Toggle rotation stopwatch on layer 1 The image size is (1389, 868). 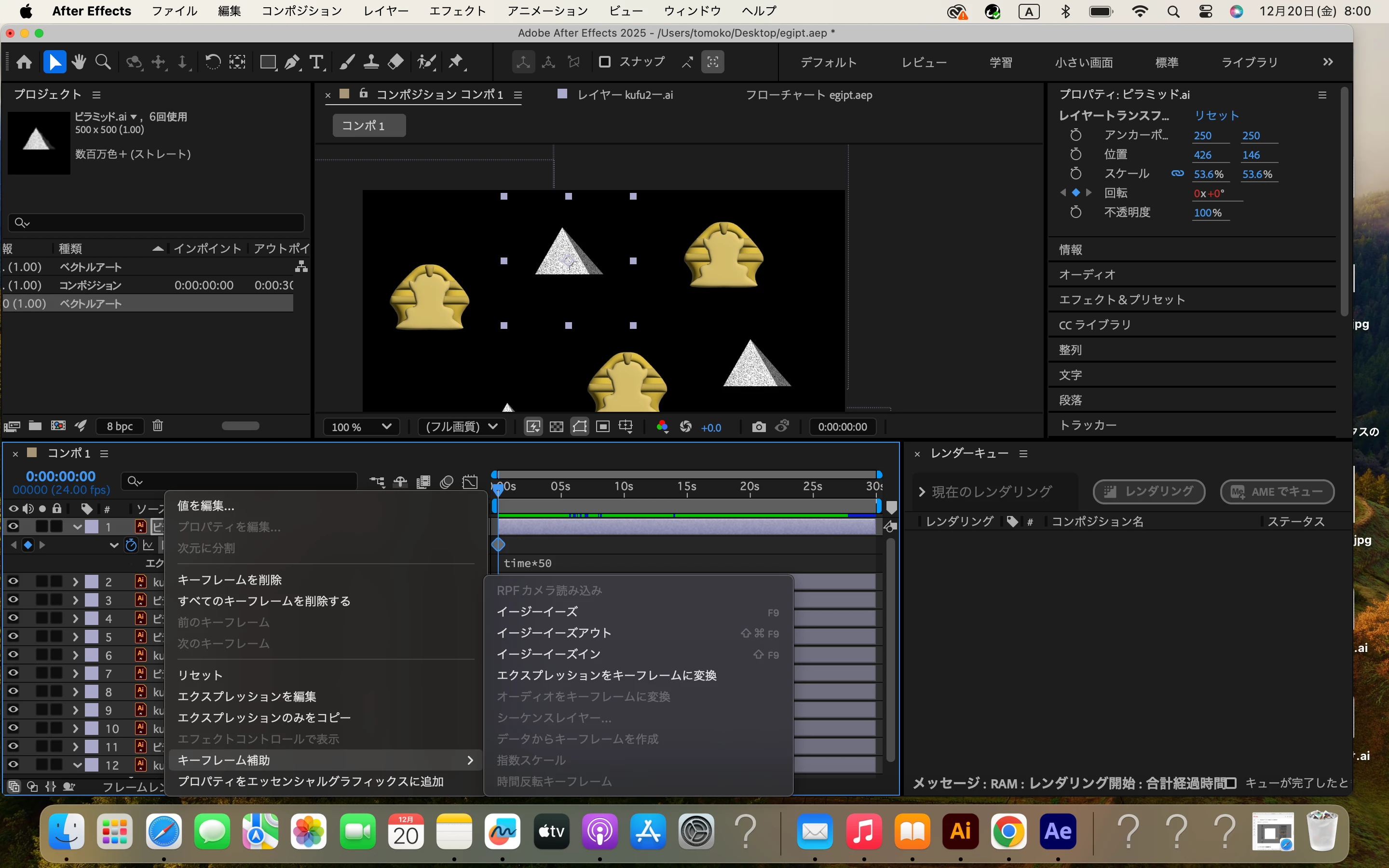click(131, 545)
